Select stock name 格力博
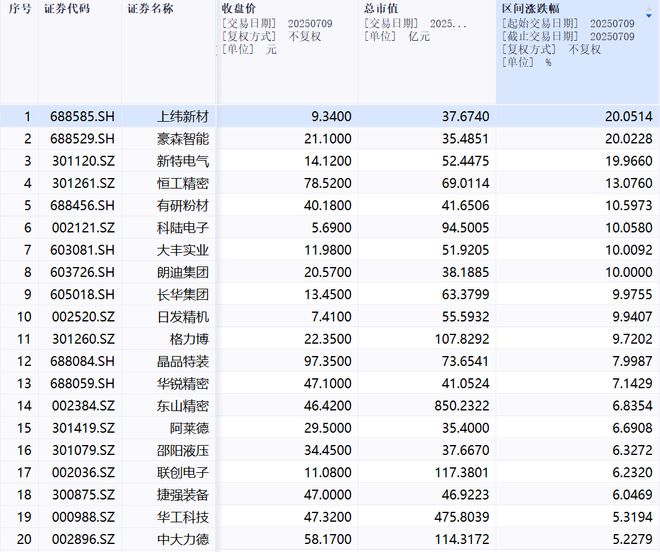 (x=189, y=339)
